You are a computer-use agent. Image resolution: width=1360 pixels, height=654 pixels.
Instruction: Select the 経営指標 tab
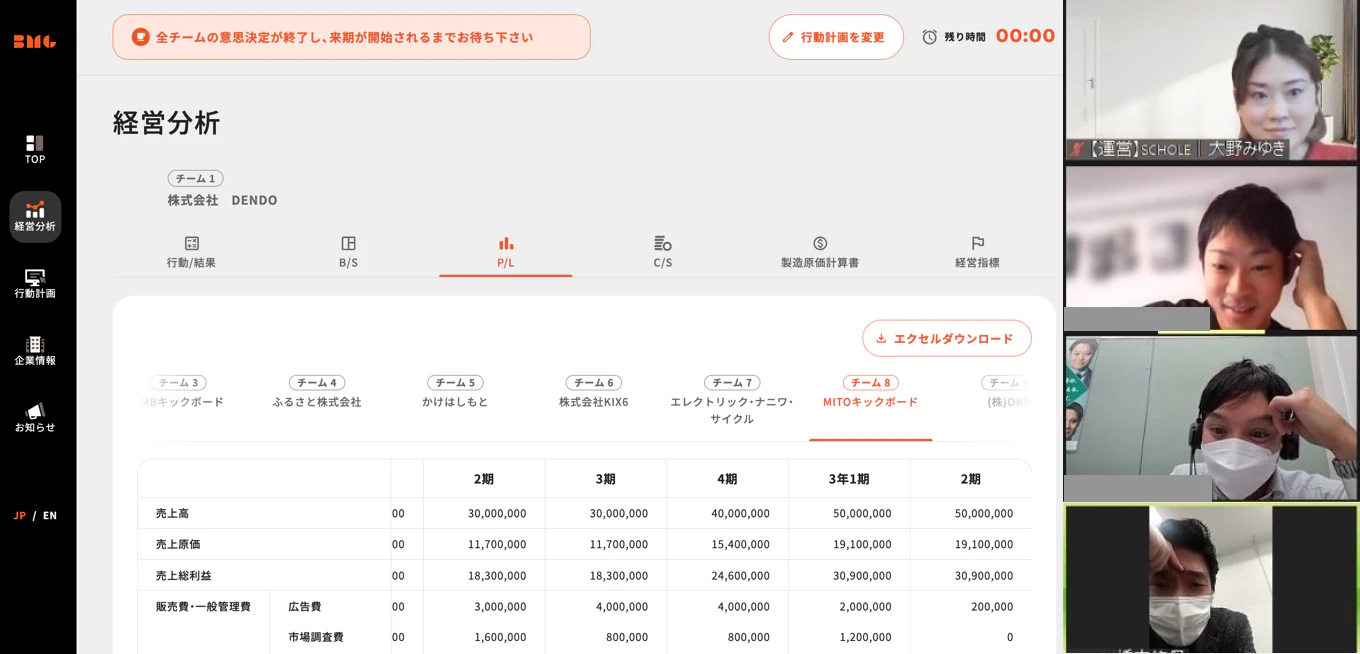(x=977, y=252)
